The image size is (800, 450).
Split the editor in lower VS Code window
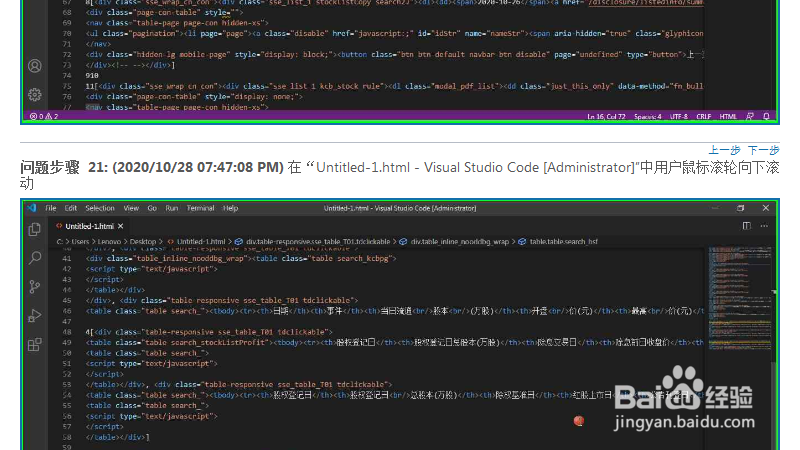tap(746, 226)
